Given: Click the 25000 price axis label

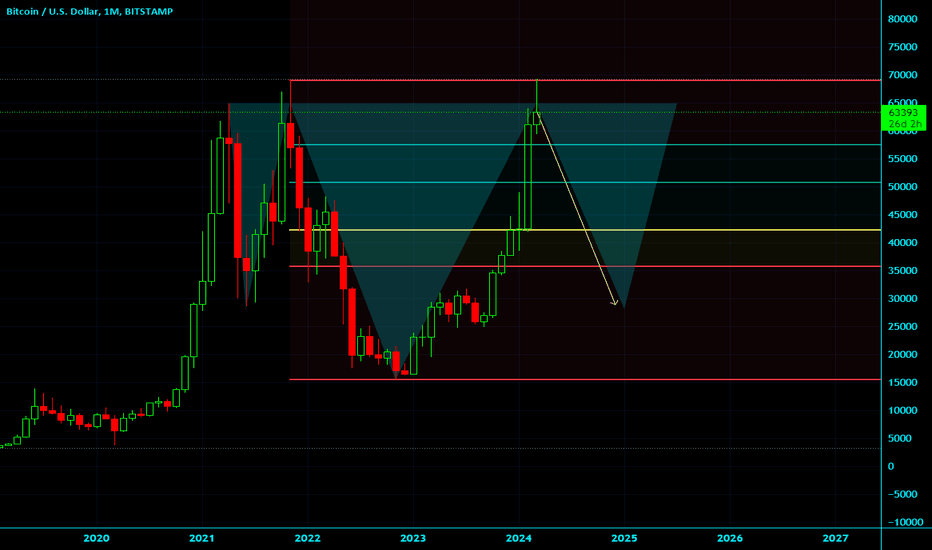Looking at the screenshot, I should (902, 326).
